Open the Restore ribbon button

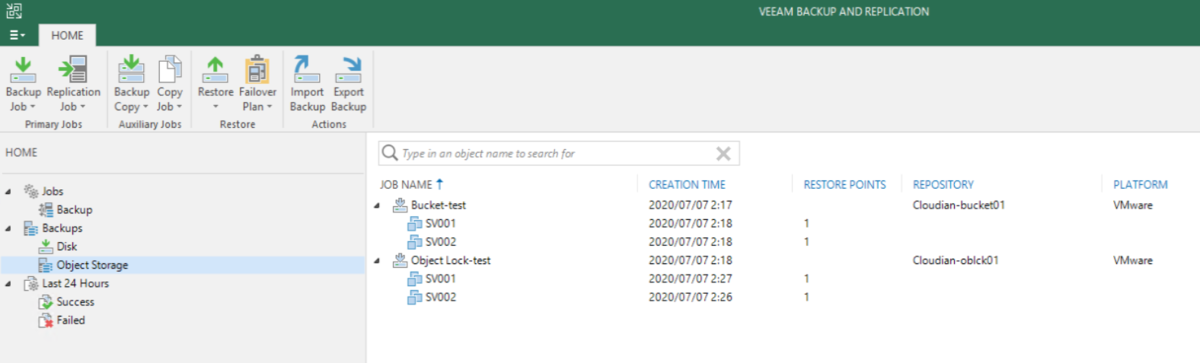click(x=215, y=84)
